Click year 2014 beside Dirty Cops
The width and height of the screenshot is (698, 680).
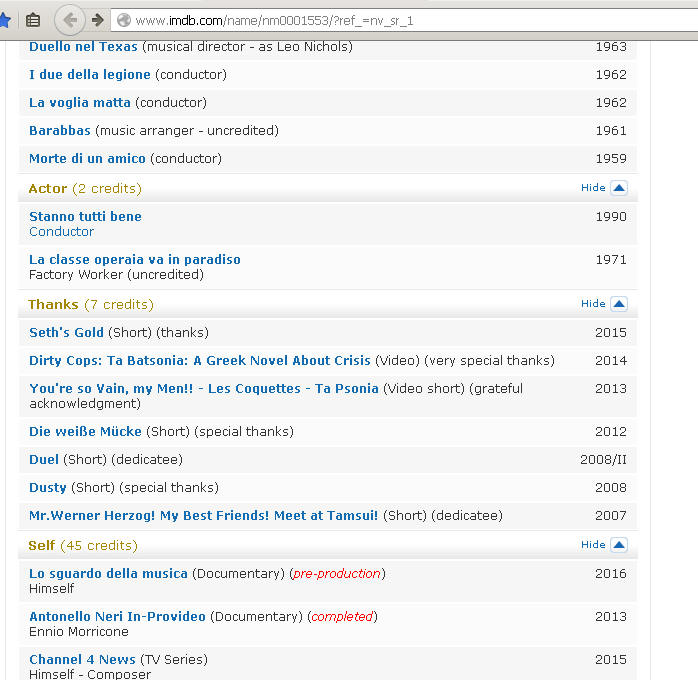[x=611, y=361]
